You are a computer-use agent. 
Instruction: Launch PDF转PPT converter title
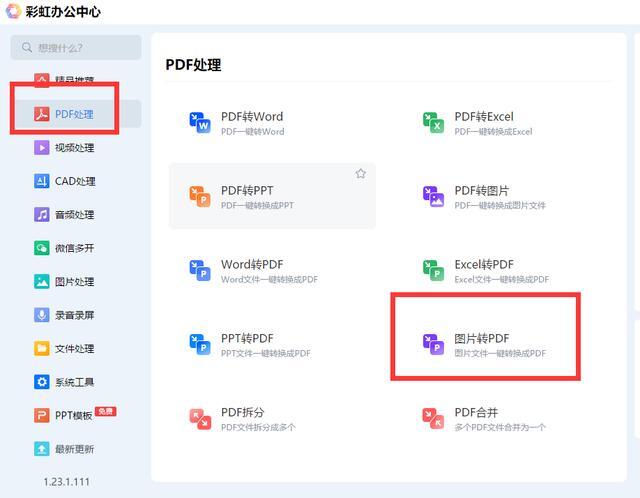click(x=247, y=191)
